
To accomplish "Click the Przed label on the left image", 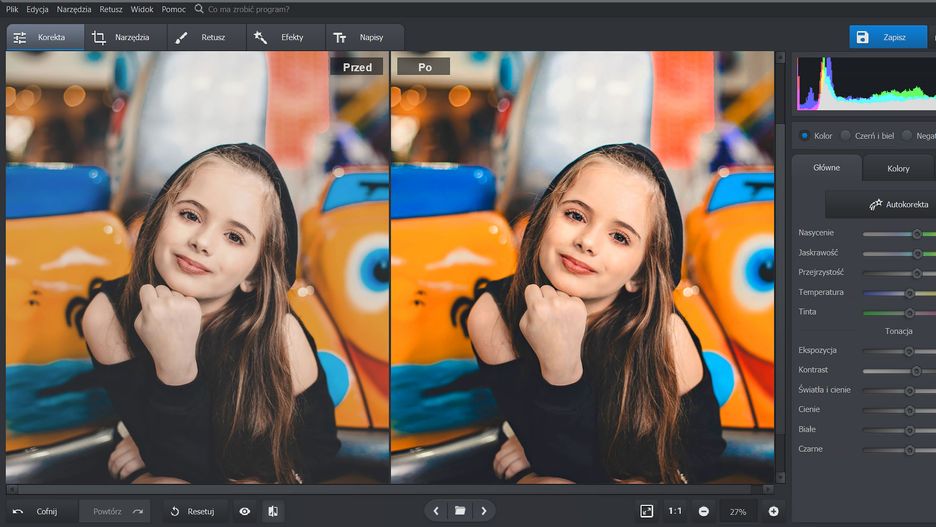I will pyautogui.click(x=357, y=67).
